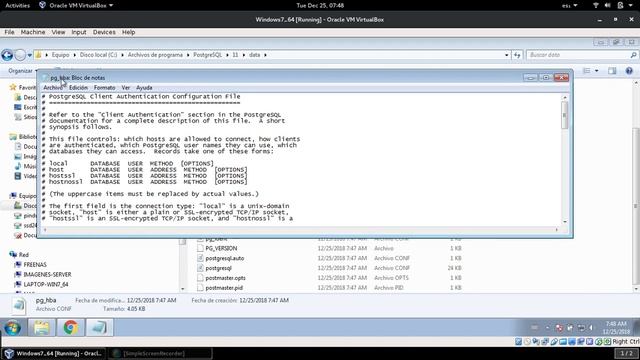The height and width of the screenshot is (360, 640).
Task: Click the GNOME top bar Wi-Fi icon
Action: 596,5
